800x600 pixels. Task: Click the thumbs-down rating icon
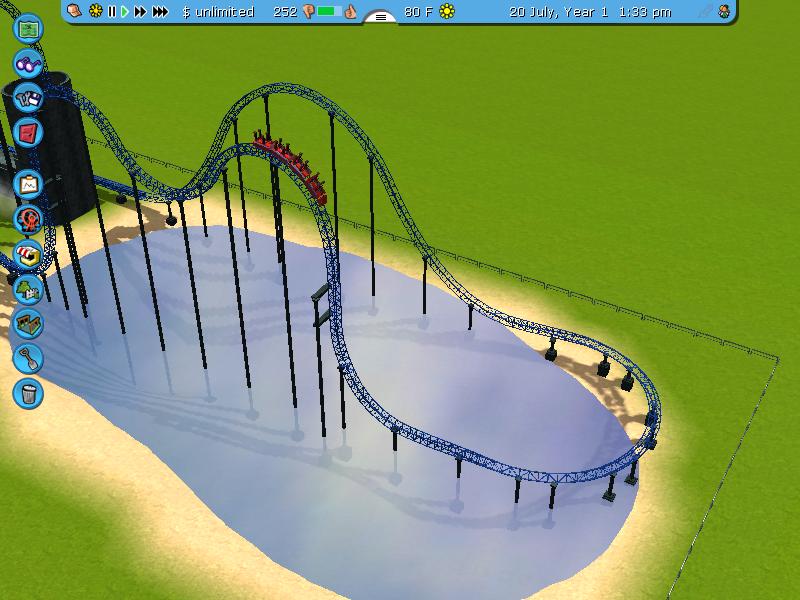[308, 12]
